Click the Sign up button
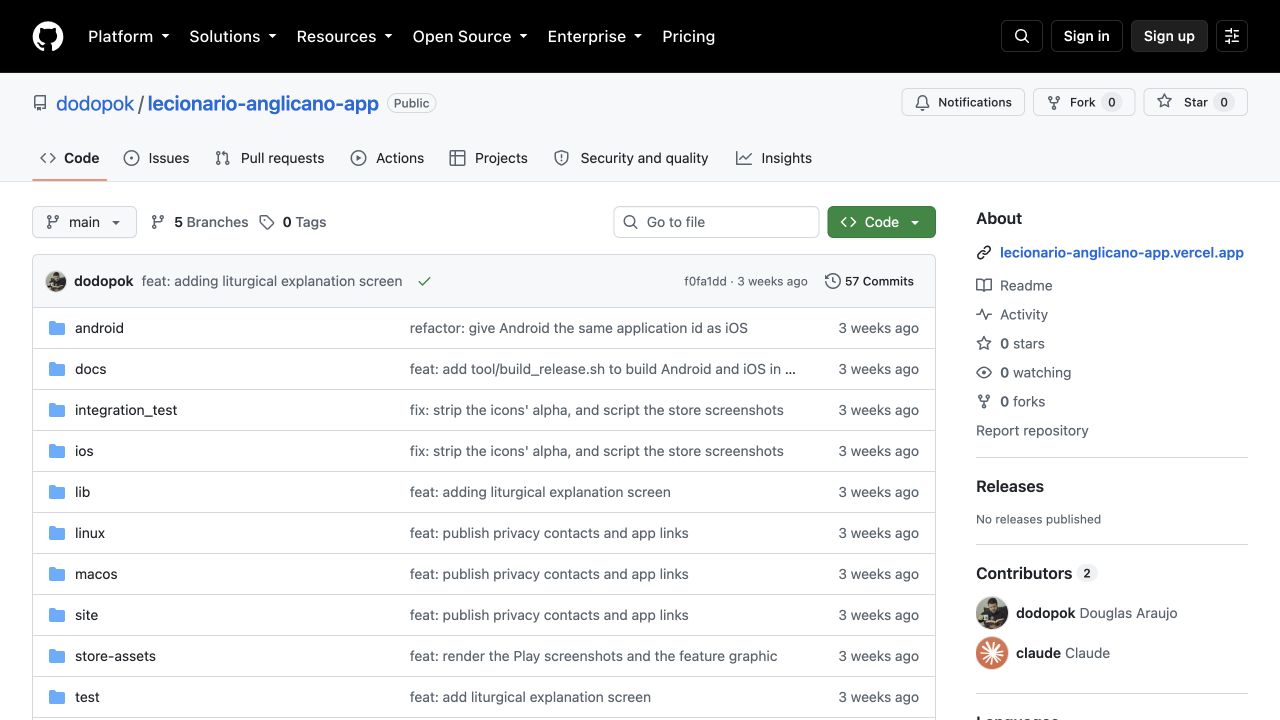 1169,36
